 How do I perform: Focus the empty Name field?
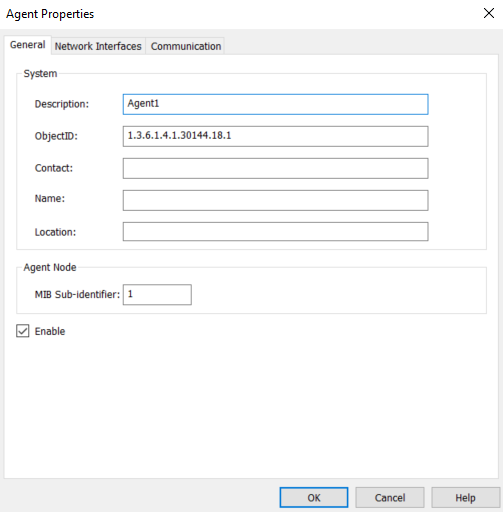[x=275, y=200]
